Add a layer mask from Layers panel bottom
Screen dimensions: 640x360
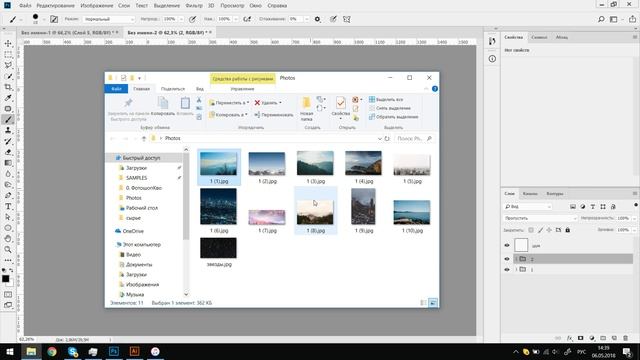pyautogui.click(x=580, y=338)
